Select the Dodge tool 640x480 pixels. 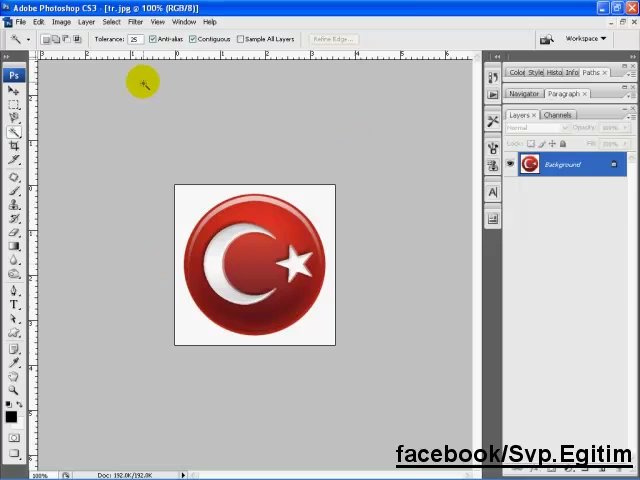13,274
